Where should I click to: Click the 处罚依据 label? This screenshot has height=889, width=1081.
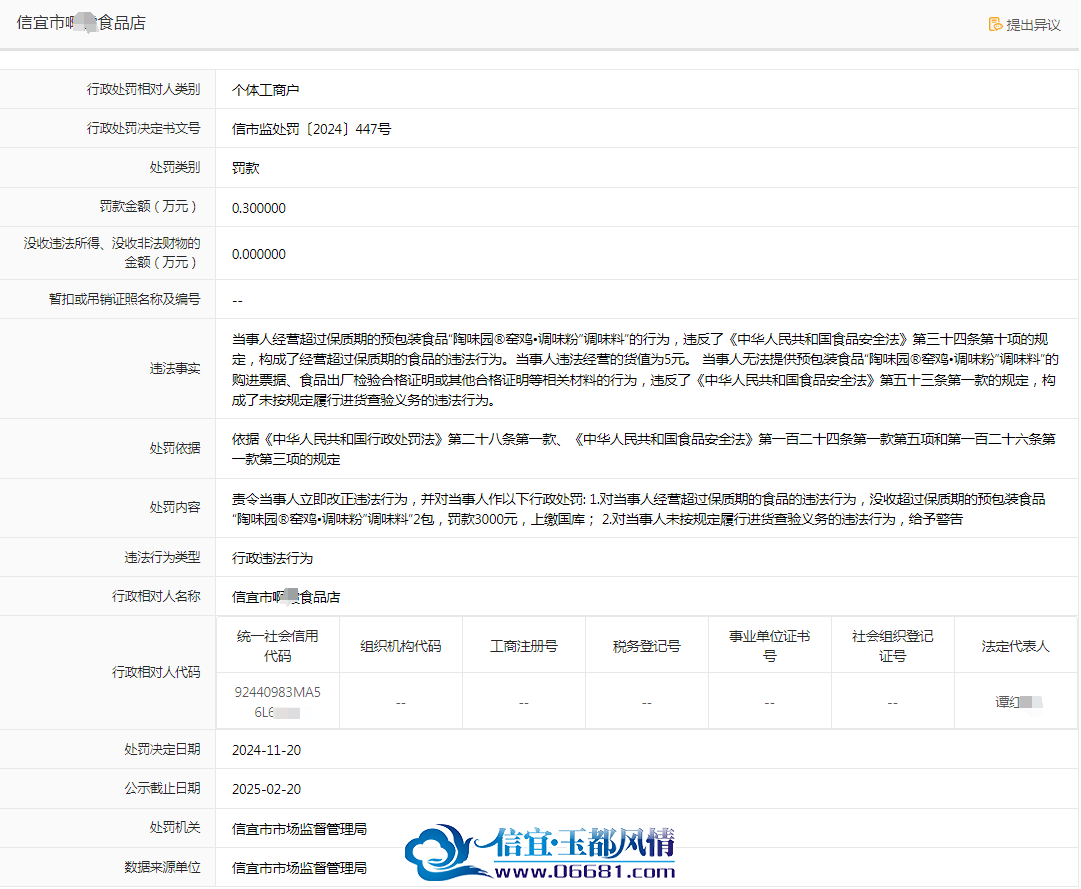pyautogui.click(x=175, y=449)
